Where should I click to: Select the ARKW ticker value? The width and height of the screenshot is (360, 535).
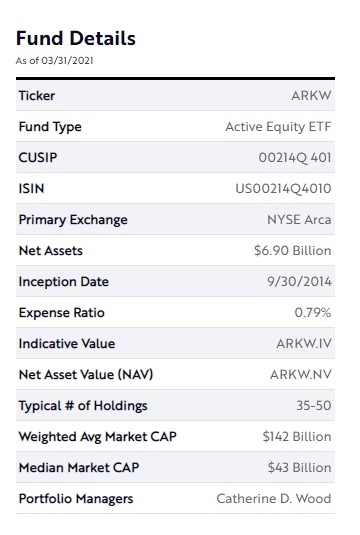coord(311,96)
